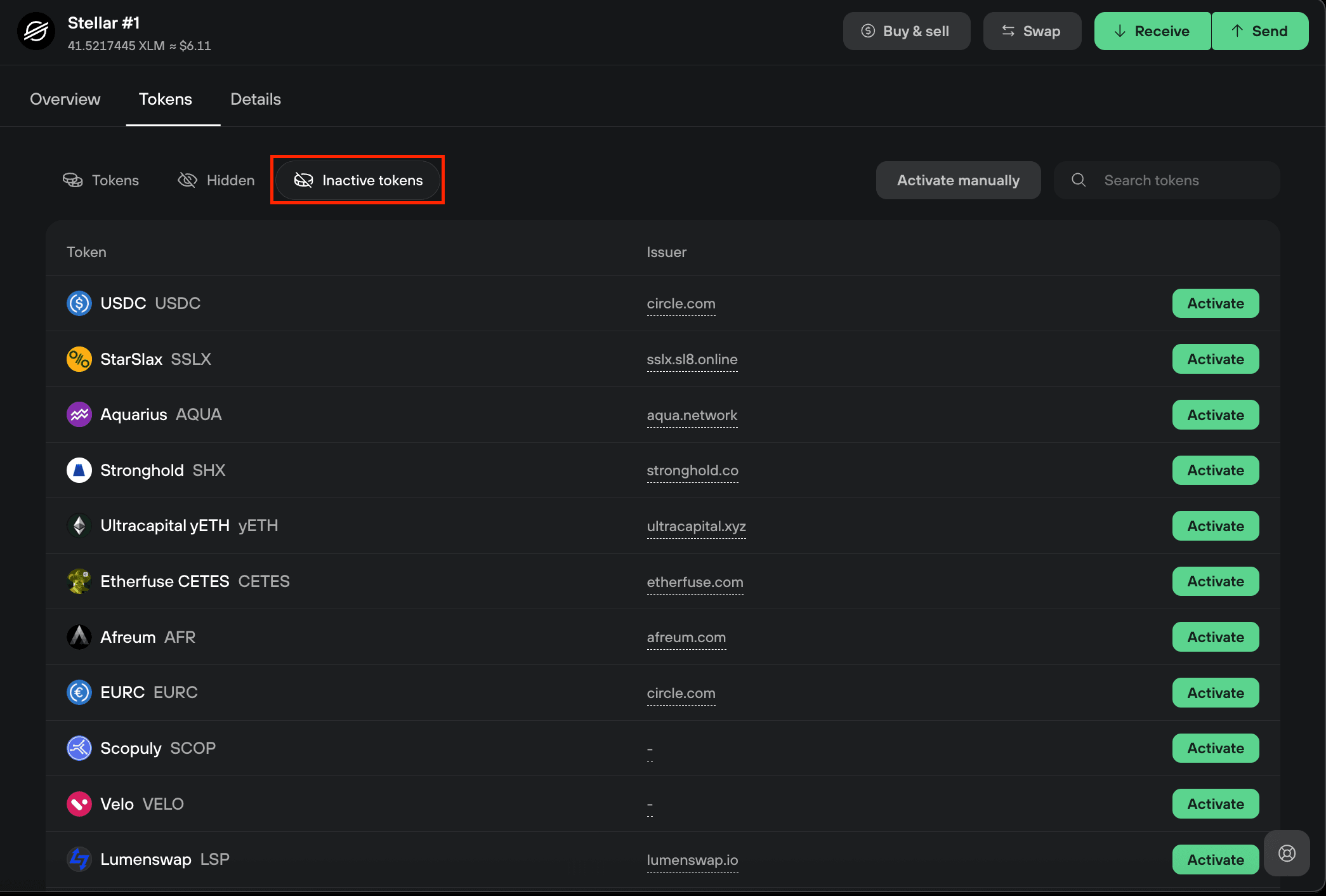The height and width of the screenshot is (896, 1326).
Task: Click the Stellar #1 account name
Action: 103,23
